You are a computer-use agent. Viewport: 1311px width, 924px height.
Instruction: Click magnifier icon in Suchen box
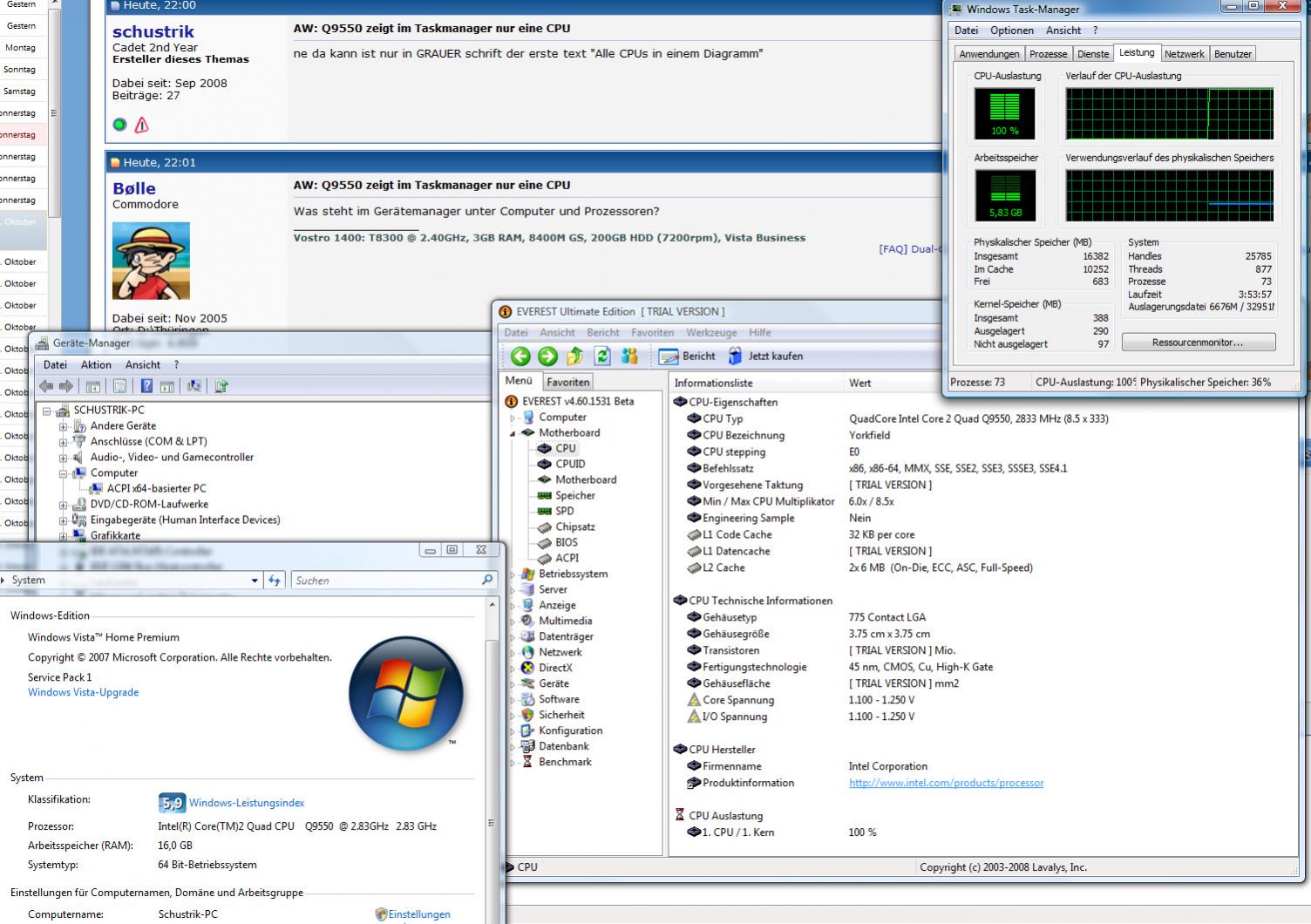click(x=487, y=580)
